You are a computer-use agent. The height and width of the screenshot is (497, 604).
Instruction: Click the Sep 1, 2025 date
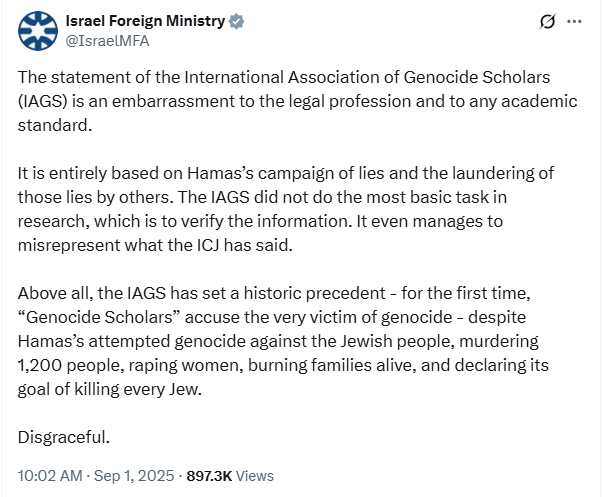pos(134,476)
